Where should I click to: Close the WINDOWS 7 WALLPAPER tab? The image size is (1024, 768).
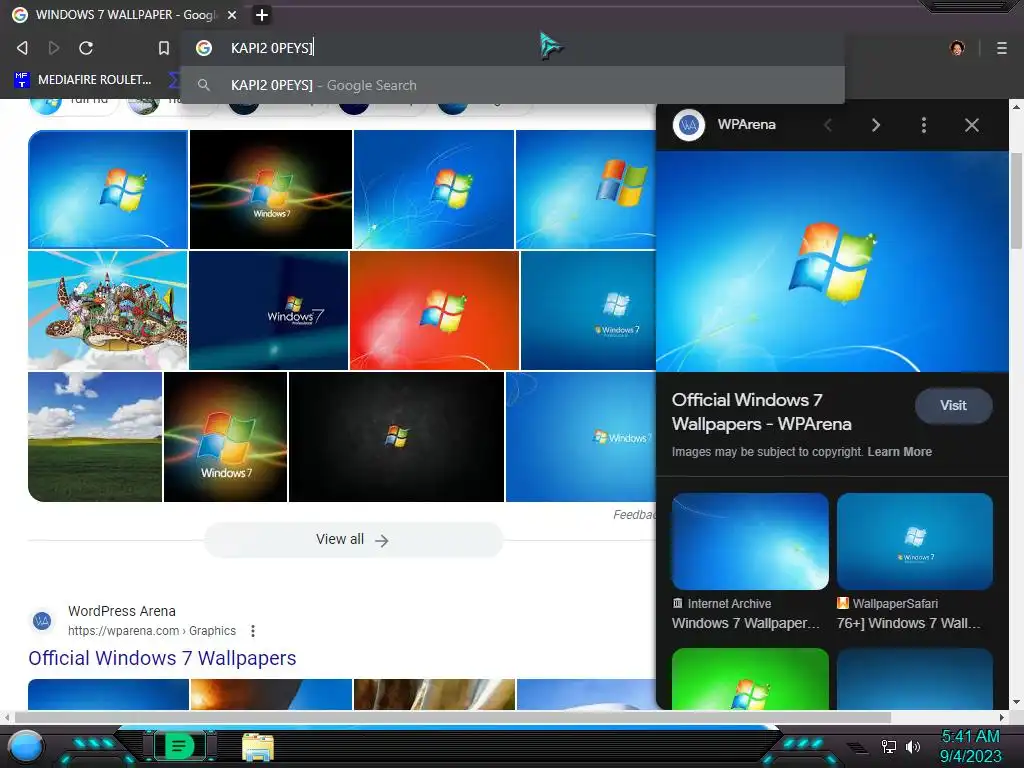point(232,15)
